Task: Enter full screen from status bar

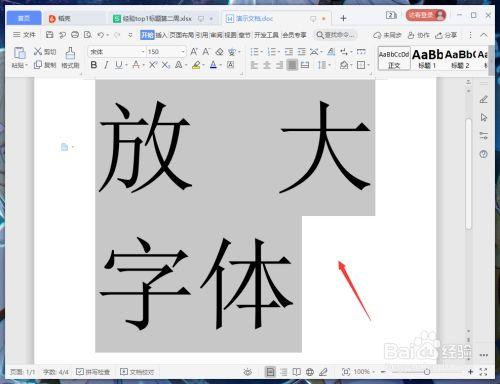Action: [483, 372]
